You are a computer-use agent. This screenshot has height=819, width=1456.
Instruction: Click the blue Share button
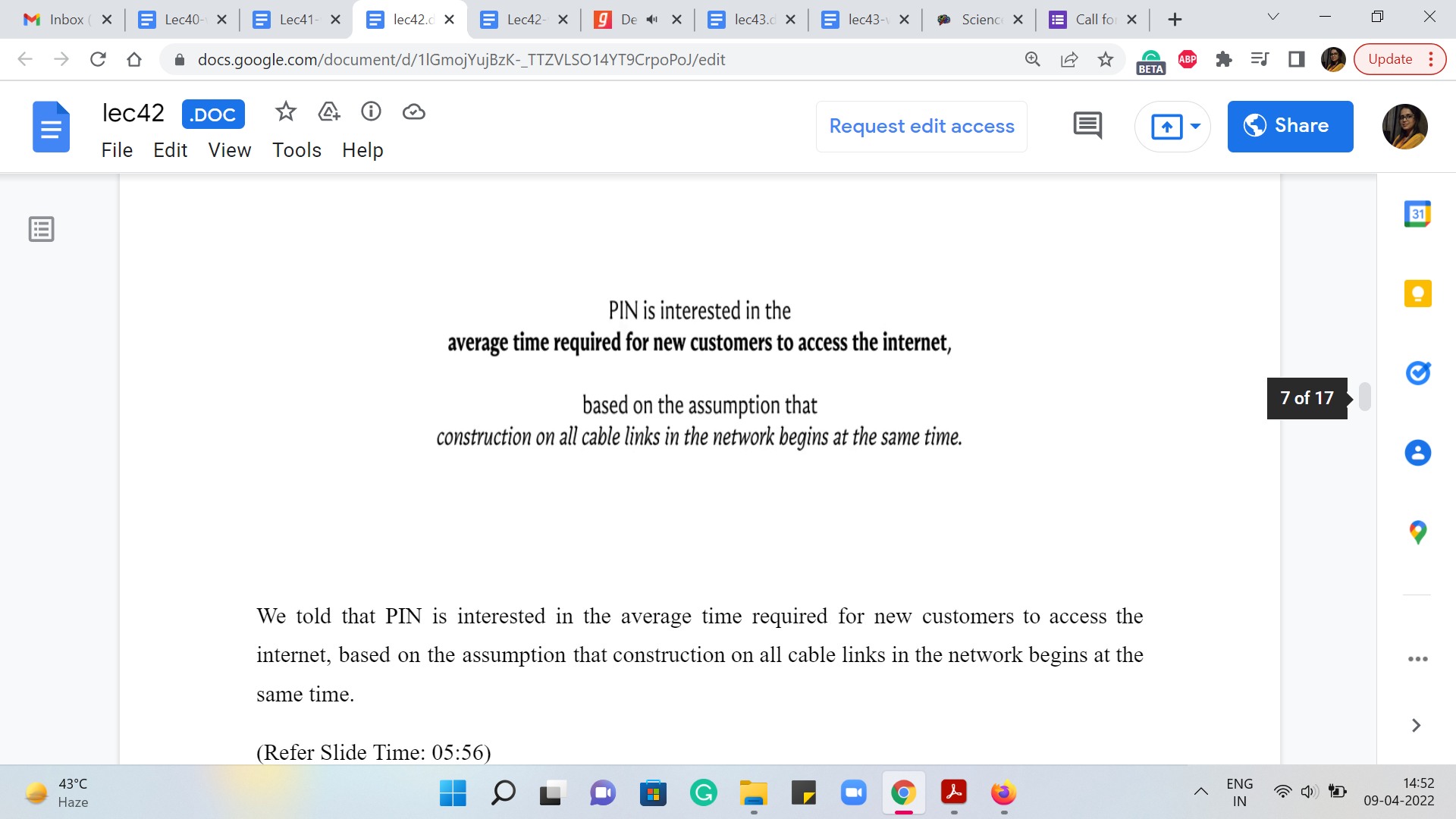coord(1290,126)
